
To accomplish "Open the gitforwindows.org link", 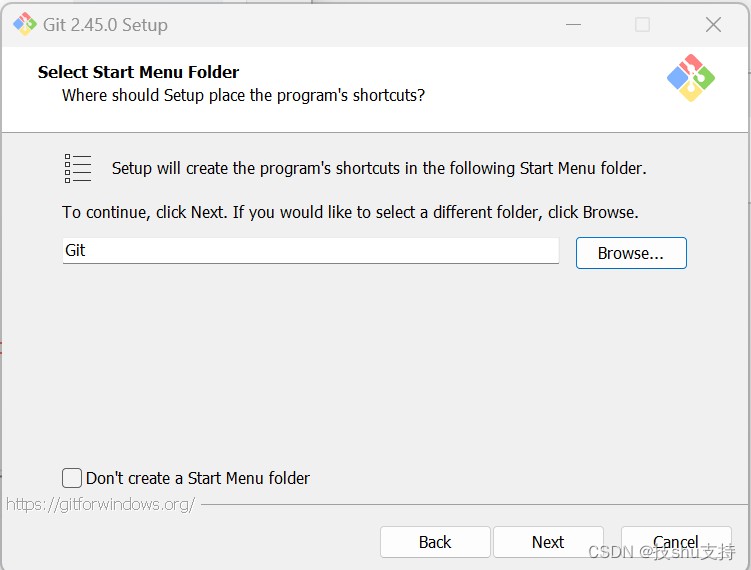I will click(x=100, y=504).
